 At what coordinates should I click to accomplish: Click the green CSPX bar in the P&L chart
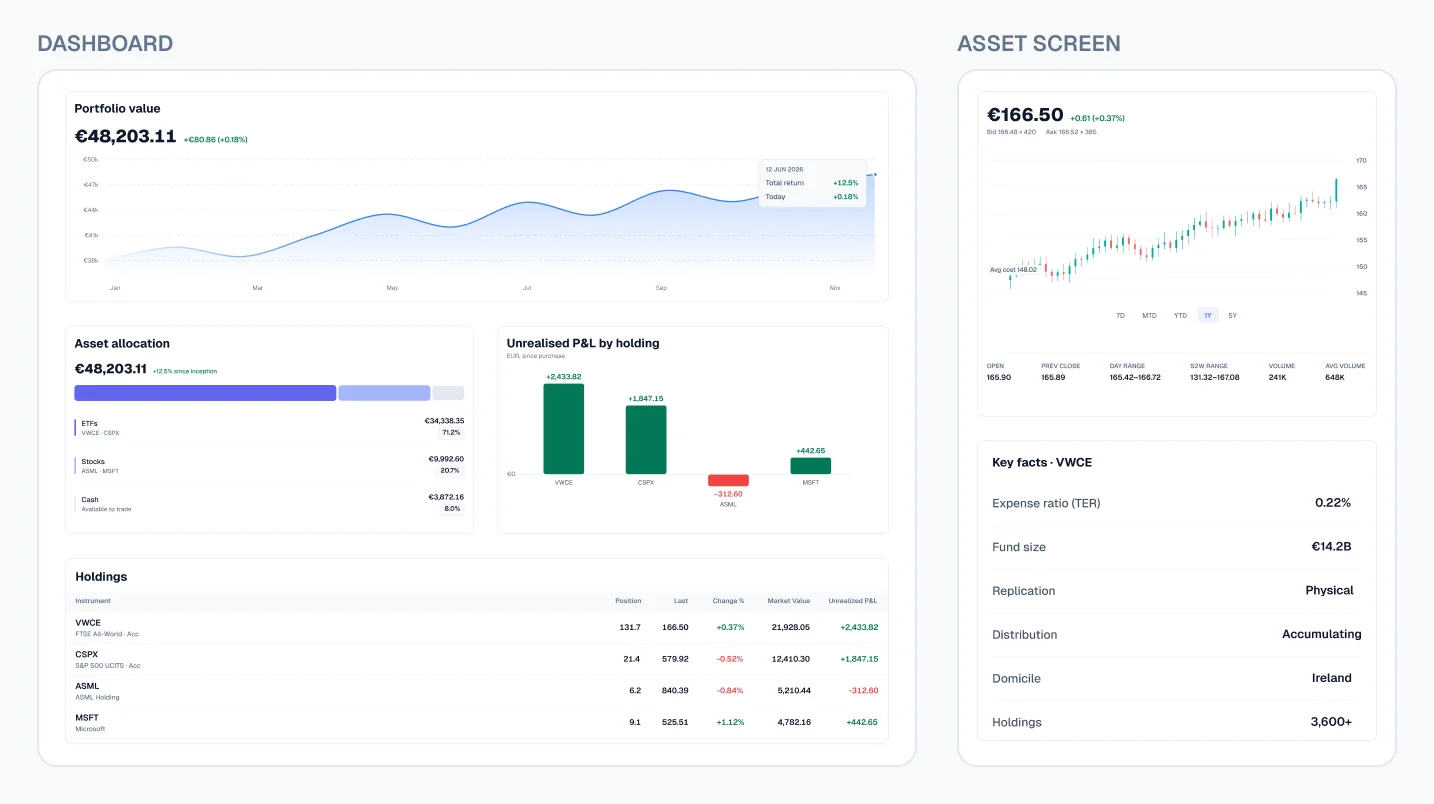point(646,440)
